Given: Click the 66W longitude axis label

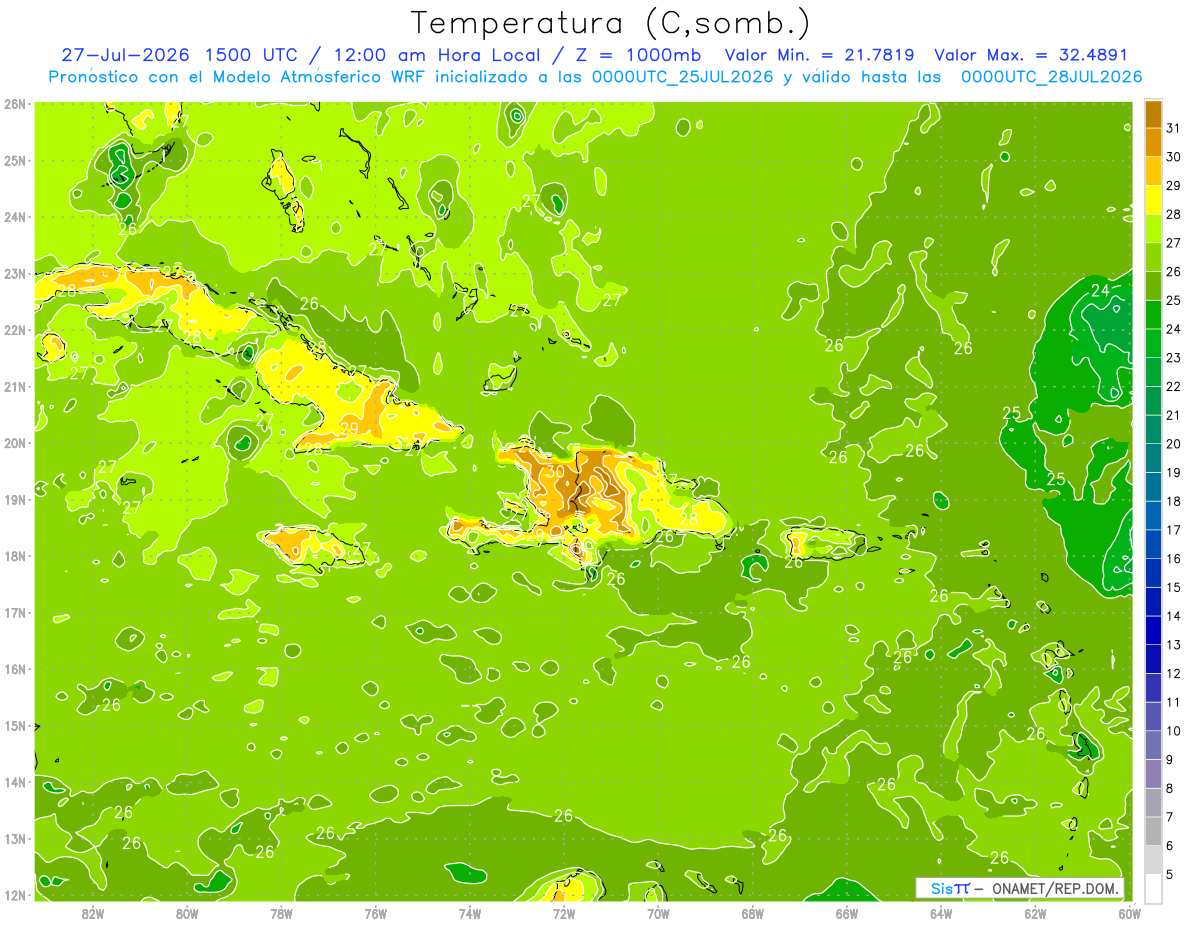Looking at the screenshot, I should (846, 913).
